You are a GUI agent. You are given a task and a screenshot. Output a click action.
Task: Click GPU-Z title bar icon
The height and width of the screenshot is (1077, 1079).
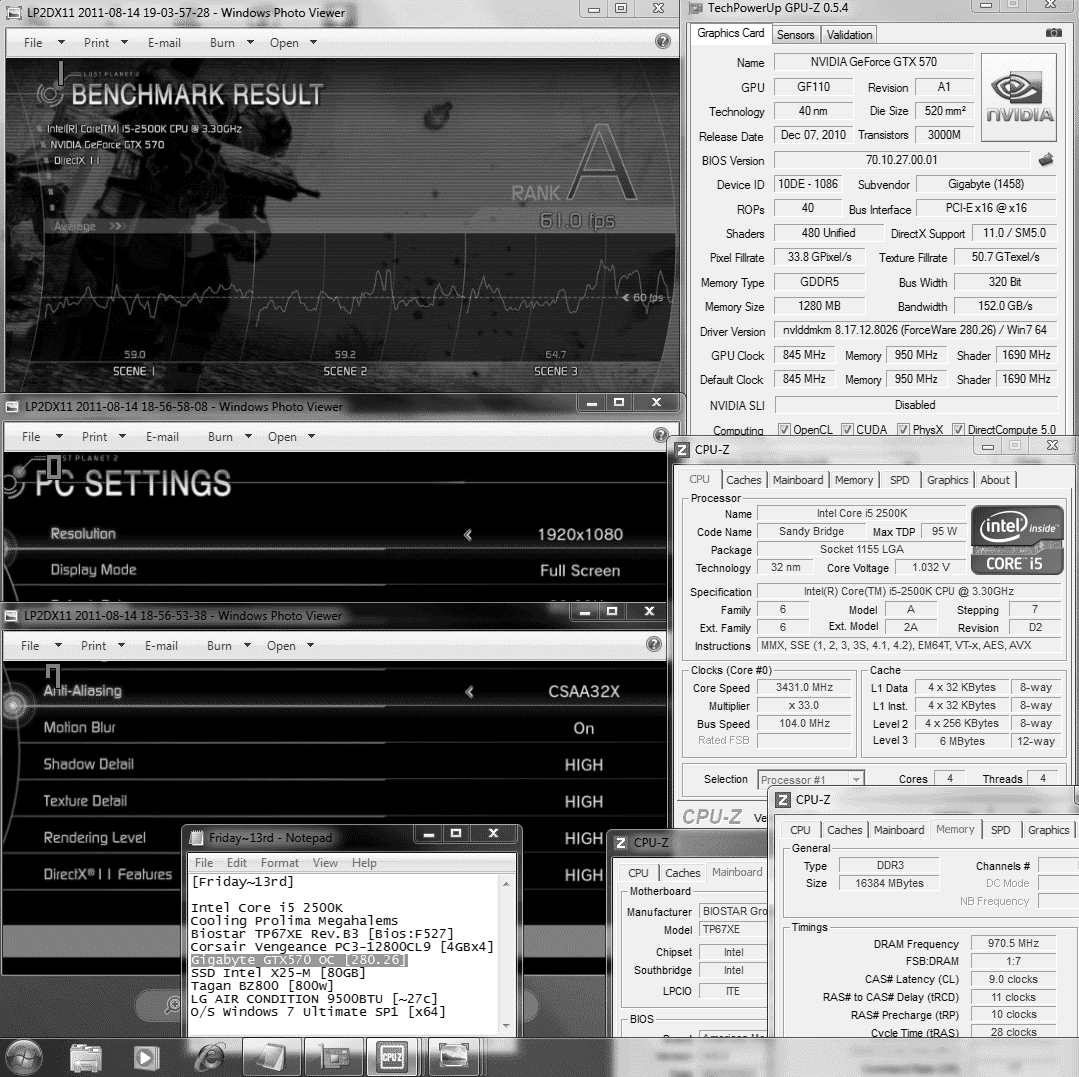pos(696,8)
